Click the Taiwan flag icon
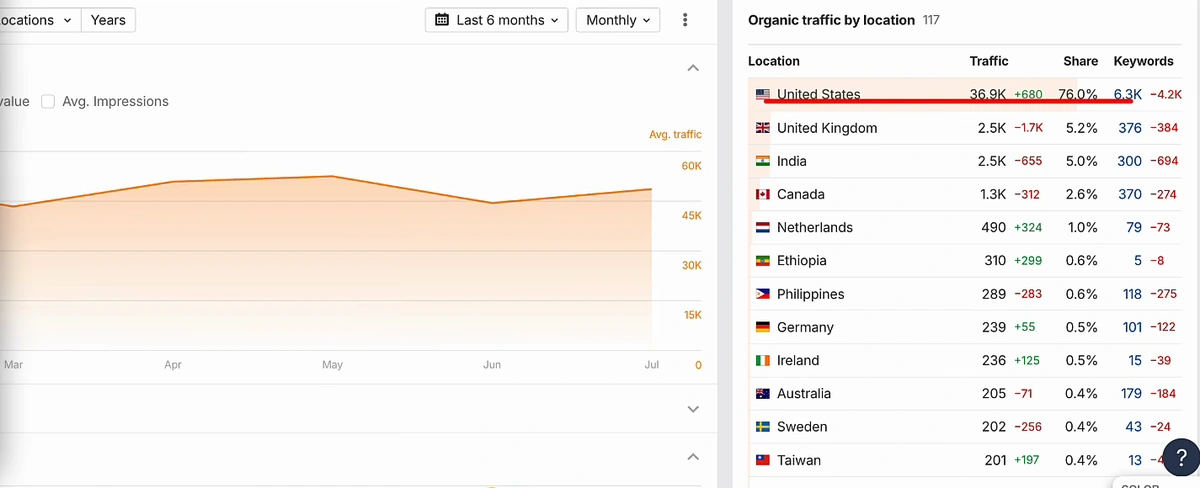1200x488 pixels. (763, 460)
